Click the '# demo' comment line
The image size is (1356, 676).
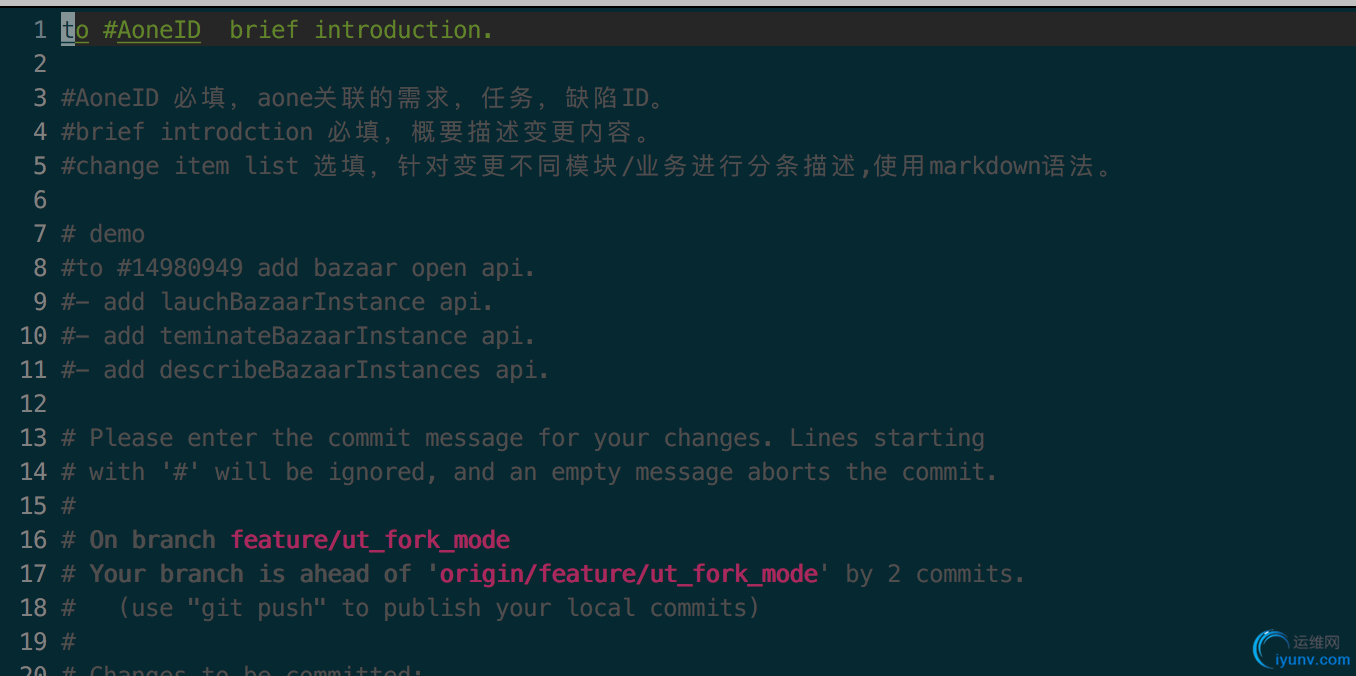103,234
